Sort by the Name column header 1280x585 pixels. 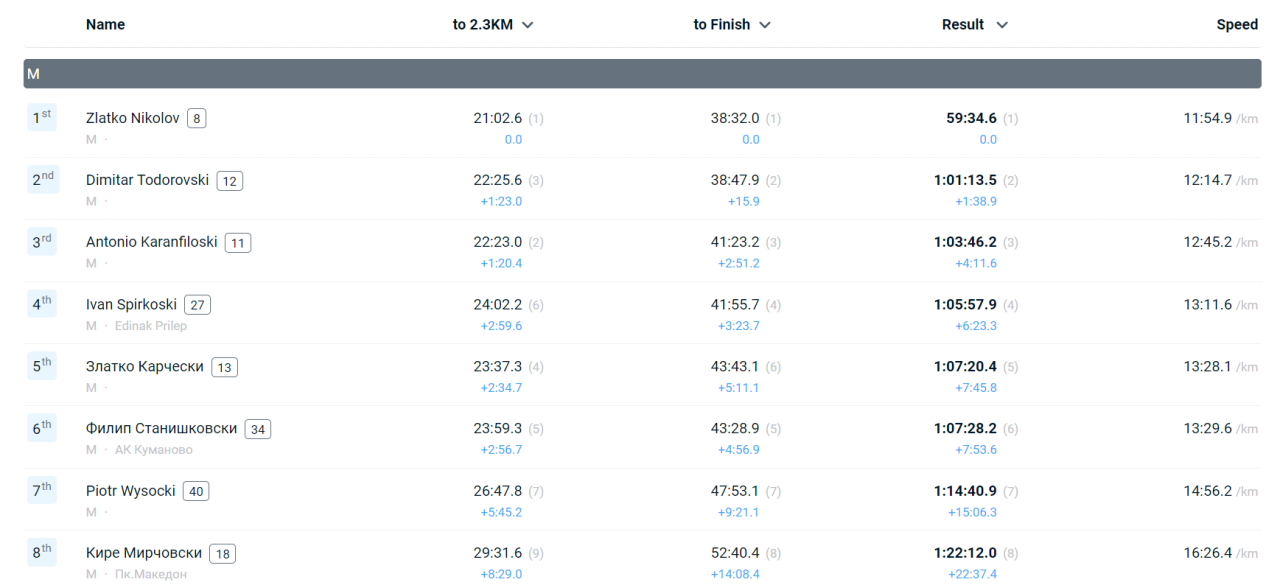click(x=105, y=25)
